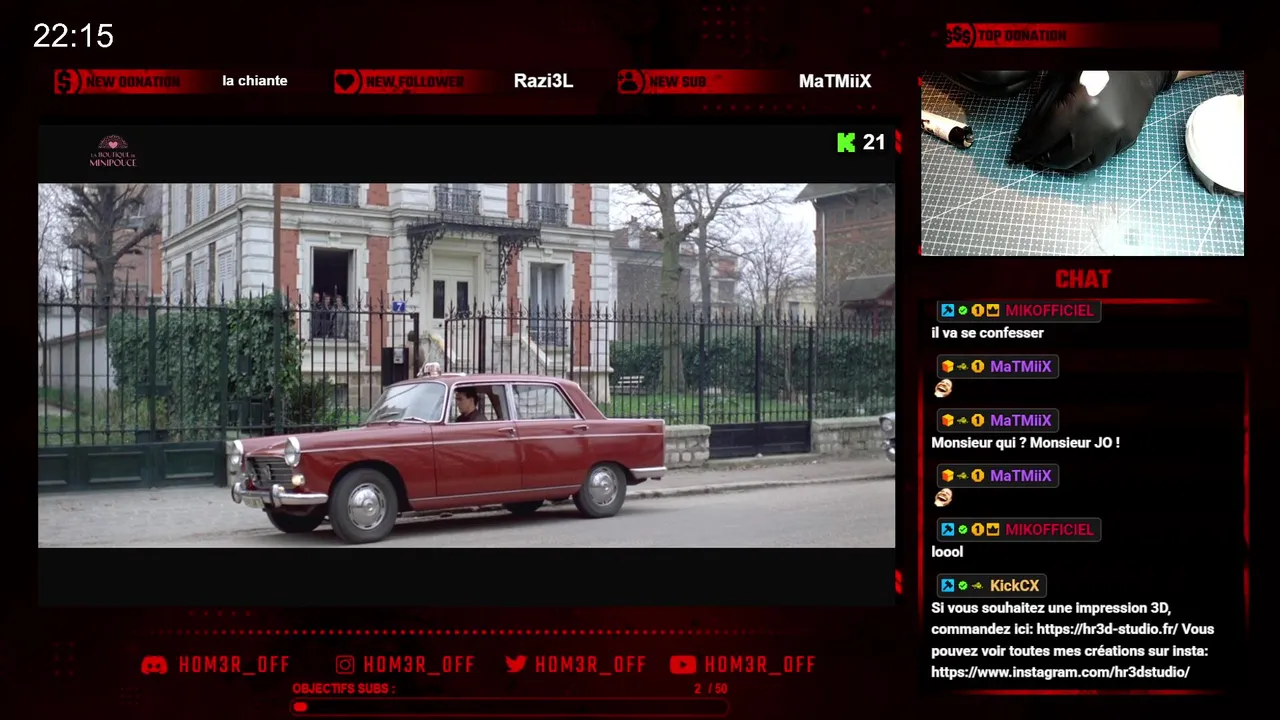The image size is (1280, 720).
Task: Click the username MIKOFFICIEL above 'loool'
Action: click(x=1049, y=530)
